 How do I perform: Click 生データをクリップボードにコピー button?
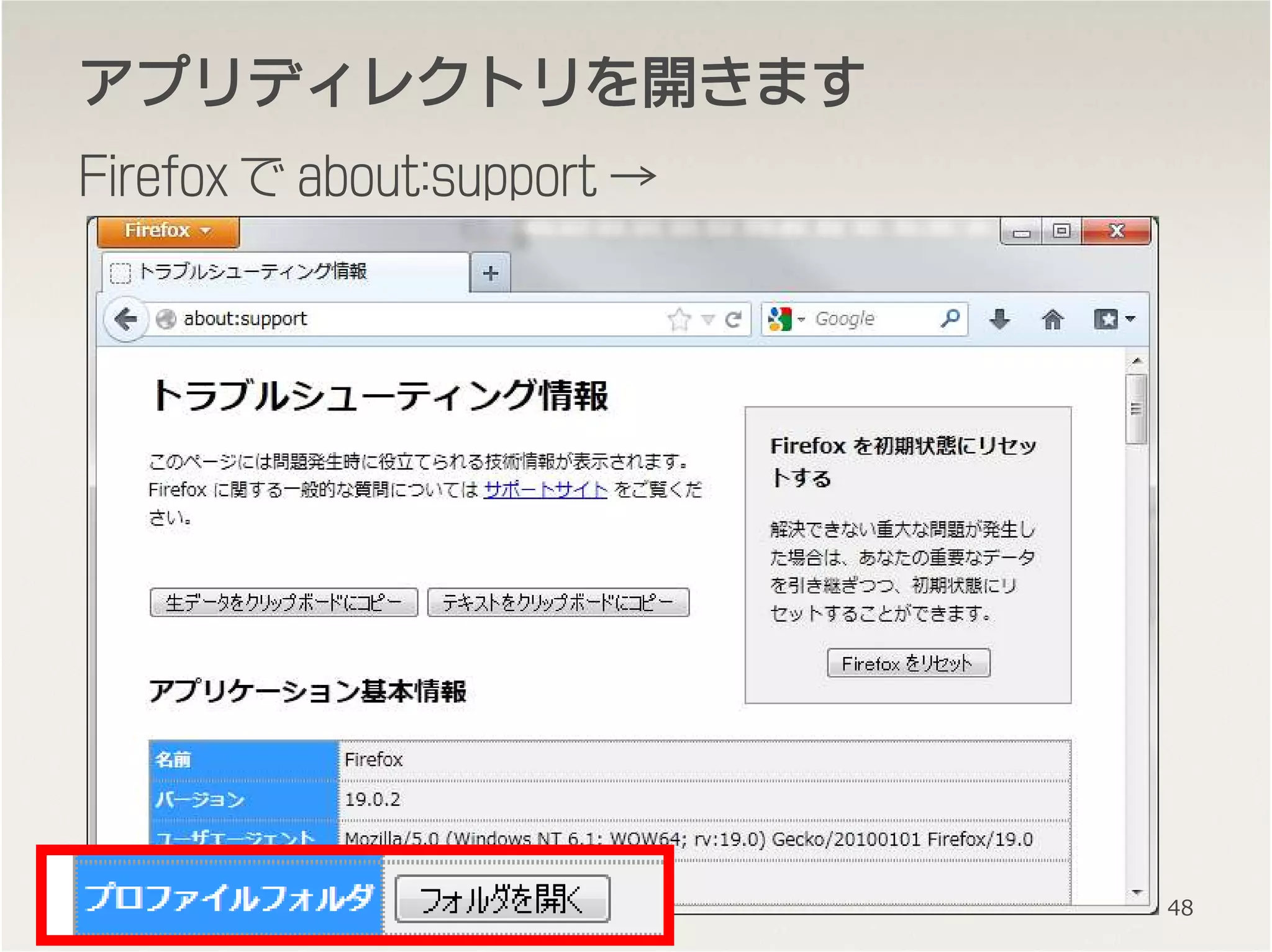click(284, 602)
